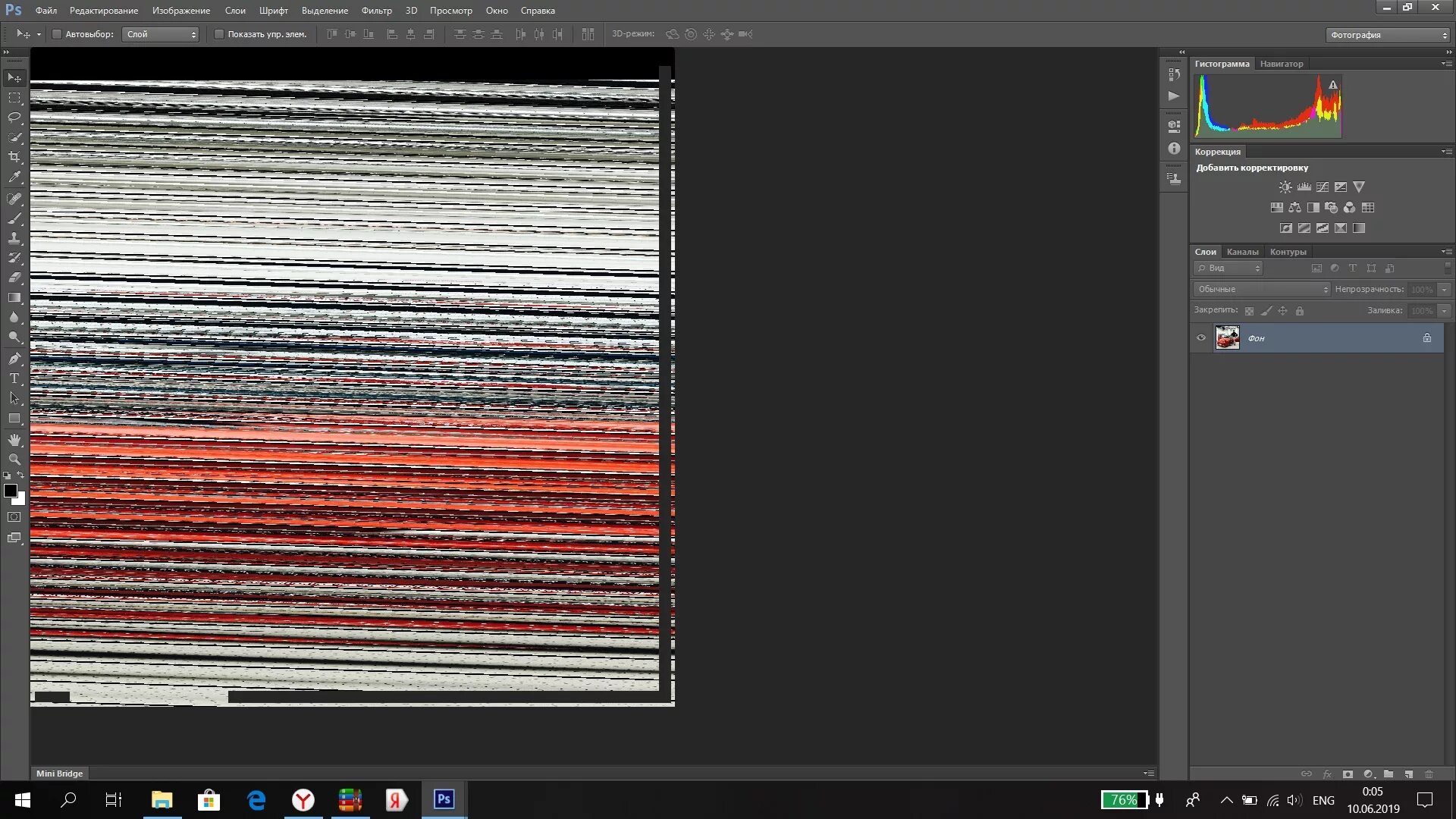Viewport: 1456px width, 819px height.
Task: Open Фильтр menu
Action: tap(376, 10)
